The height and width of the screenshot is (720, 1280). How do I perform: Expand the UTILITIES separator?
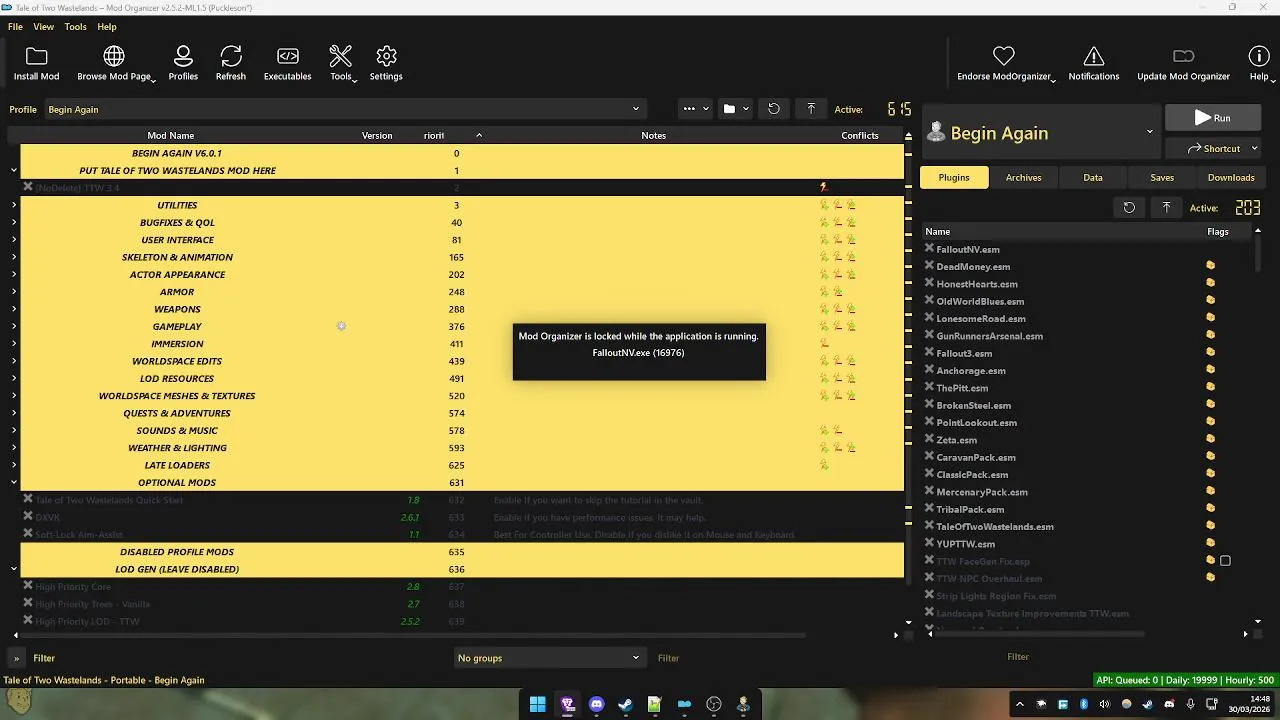coord(14,205)
